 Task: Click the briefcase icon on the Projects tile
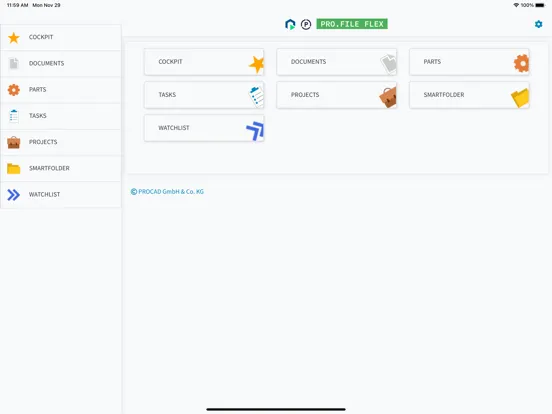[388, 98]
